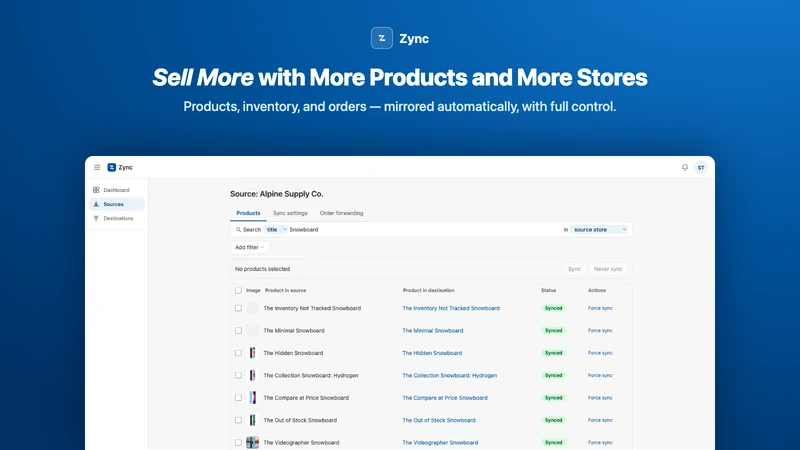The image size is (800, 450).
Task: Click the Product in destination column header
Action: click(x=429, y=290)
